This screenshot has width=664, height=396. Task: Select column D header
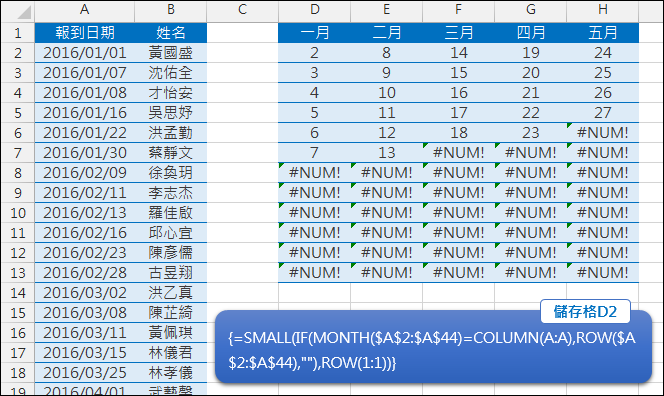click(x=314, y=10)
